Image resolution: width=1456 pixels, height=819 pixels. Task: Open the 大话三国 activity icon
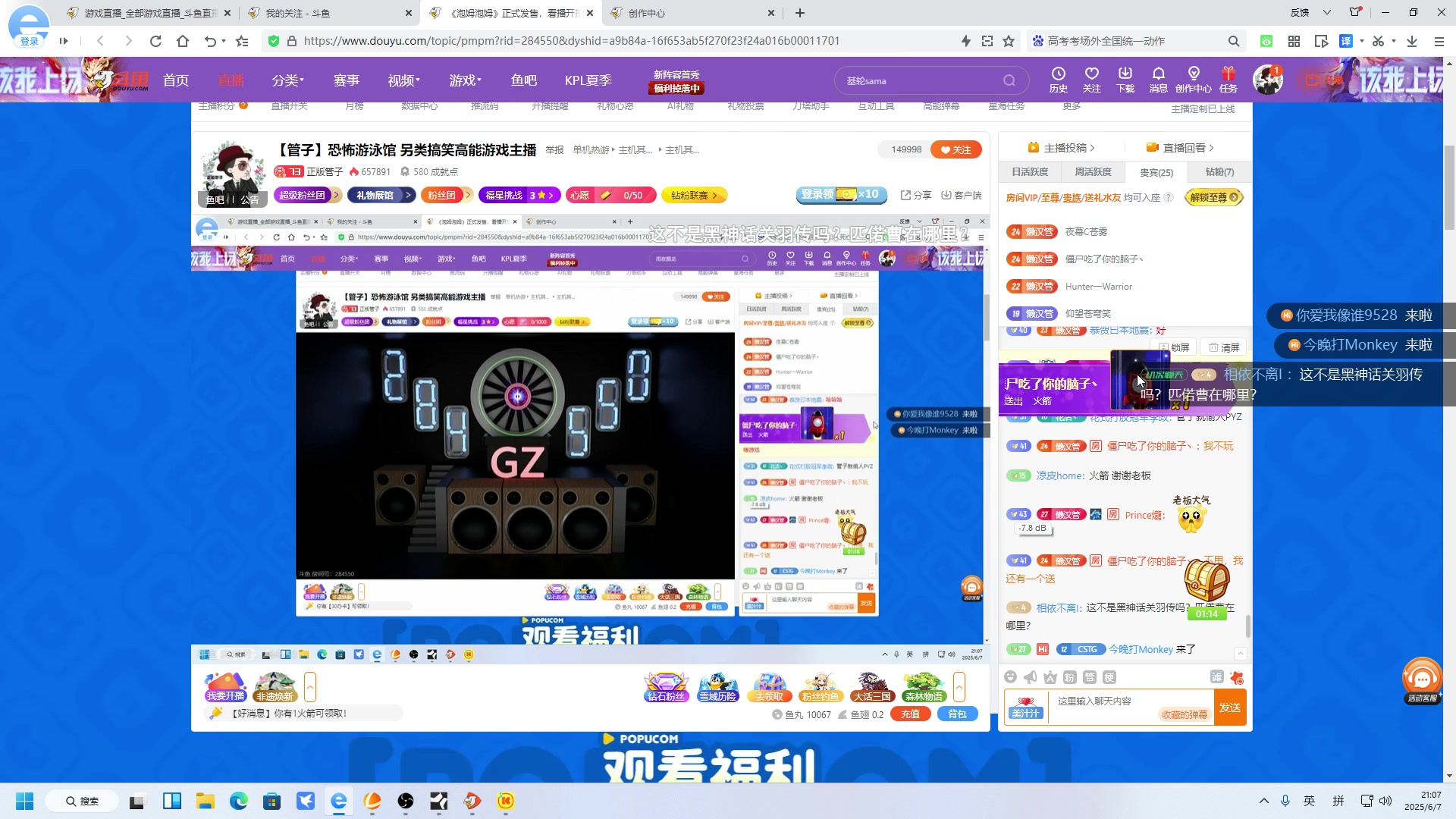[872, 687]
